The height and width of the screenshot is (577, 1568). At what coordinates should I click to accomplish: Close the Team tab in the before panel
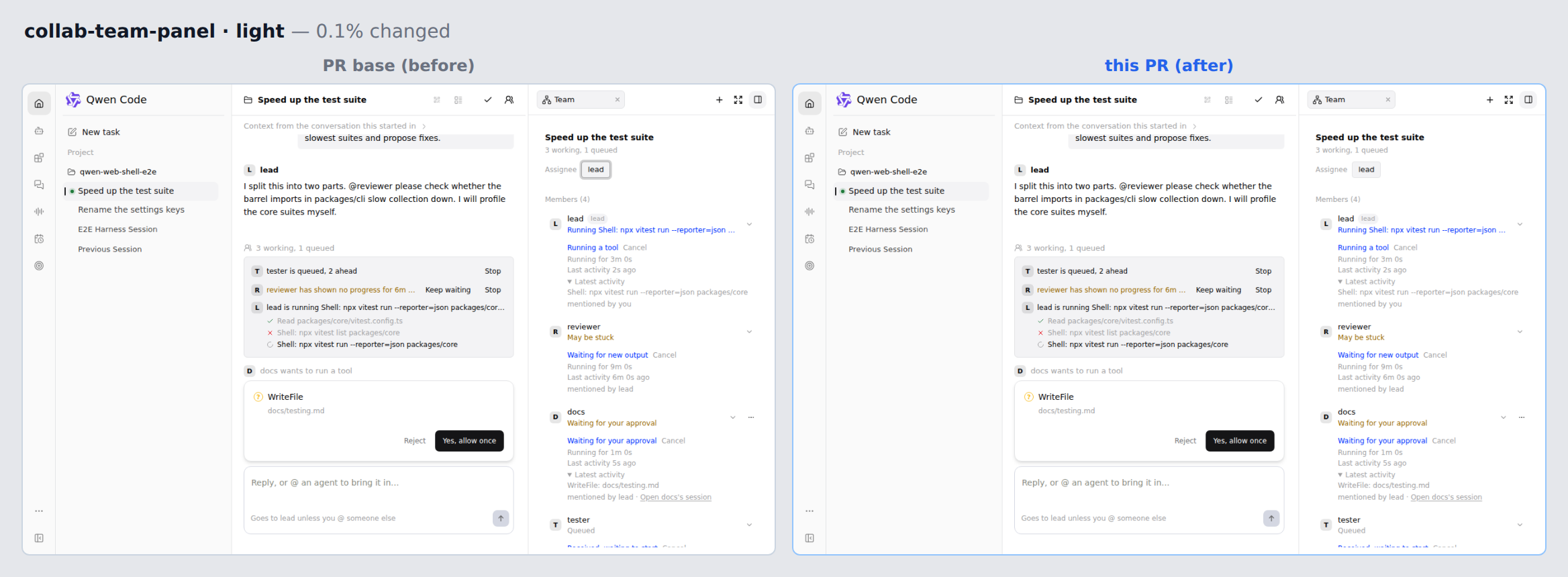pos(618,99)
